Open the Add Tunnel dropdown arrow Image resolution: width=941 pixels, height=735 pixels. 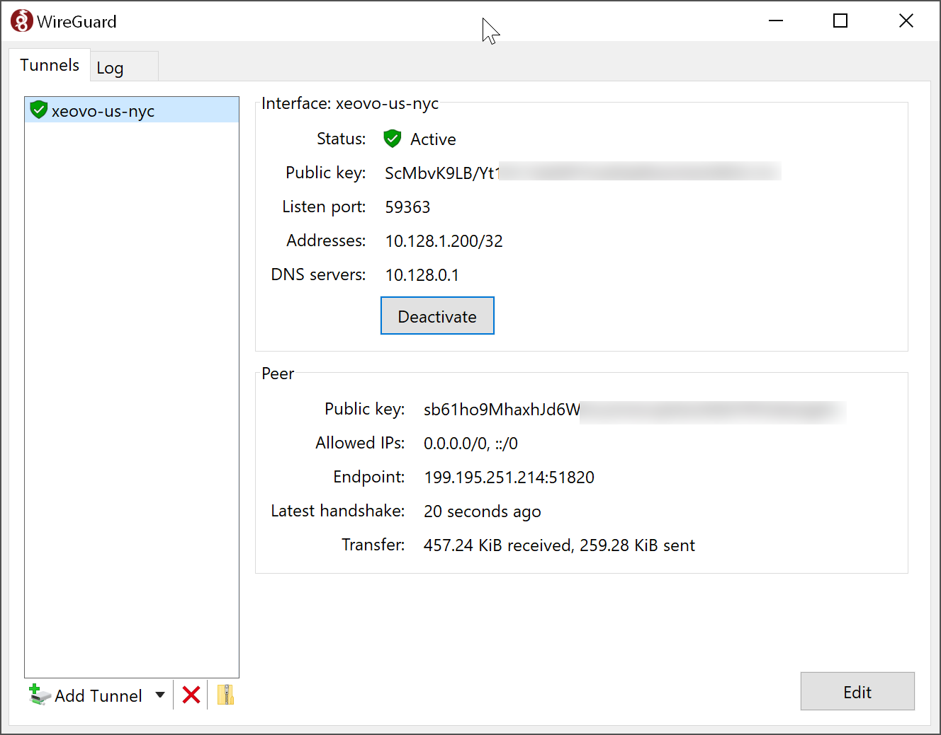(x=160, y=695)
